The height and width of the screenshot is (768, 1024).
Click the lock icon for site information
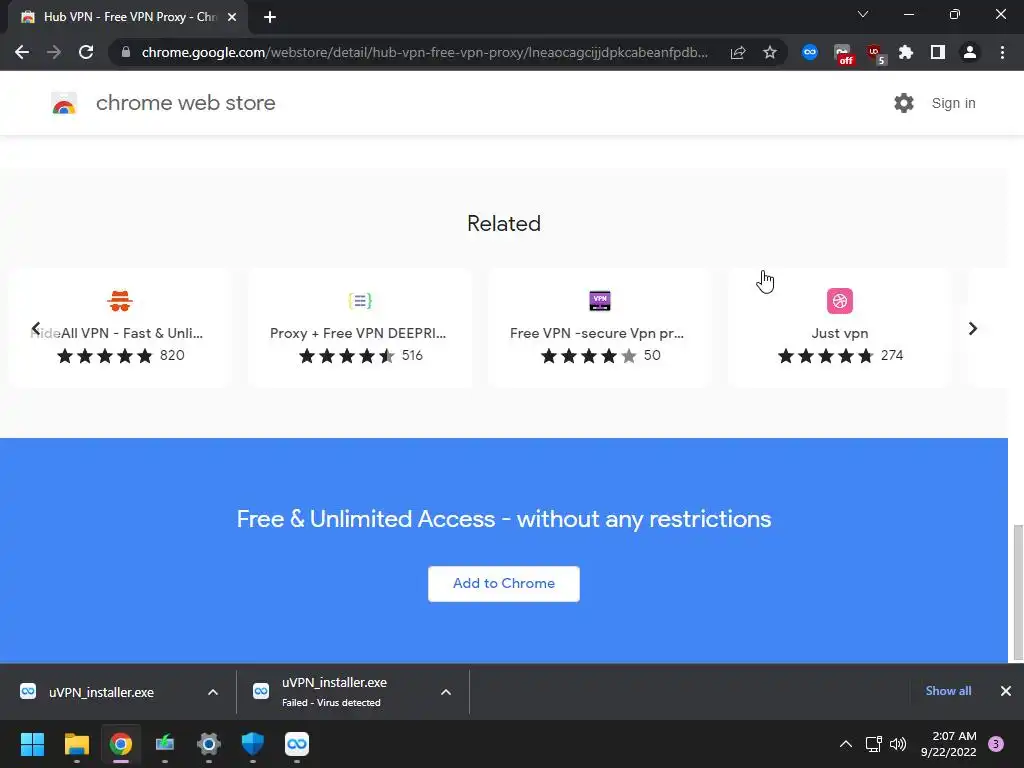point(126,52)
